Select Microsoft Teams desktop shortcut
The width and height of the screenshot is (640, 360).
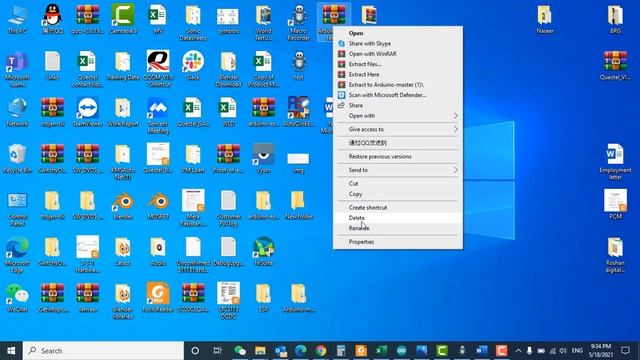coord(17,69)
